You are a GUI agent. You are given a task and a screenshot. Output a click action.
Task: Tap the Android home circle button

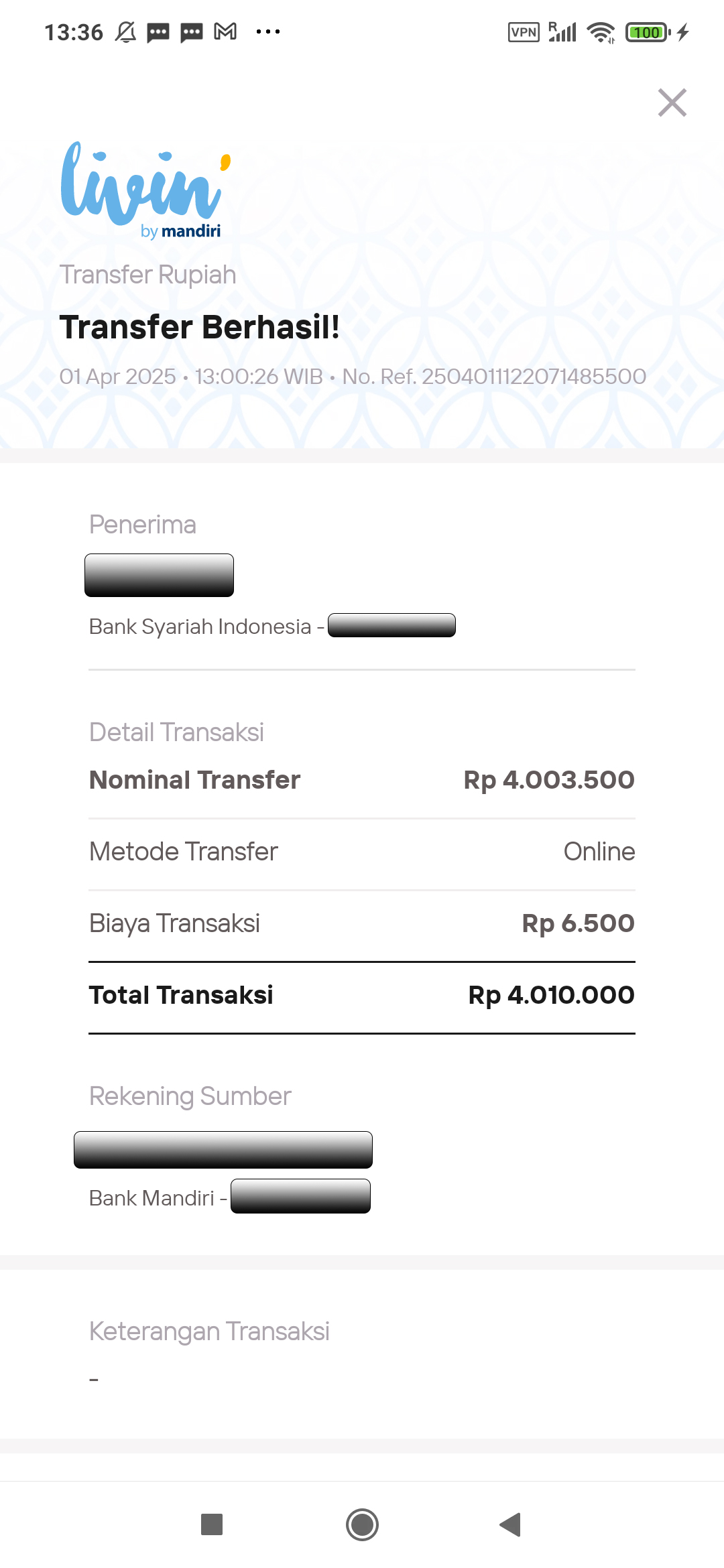pos(362,1524)
